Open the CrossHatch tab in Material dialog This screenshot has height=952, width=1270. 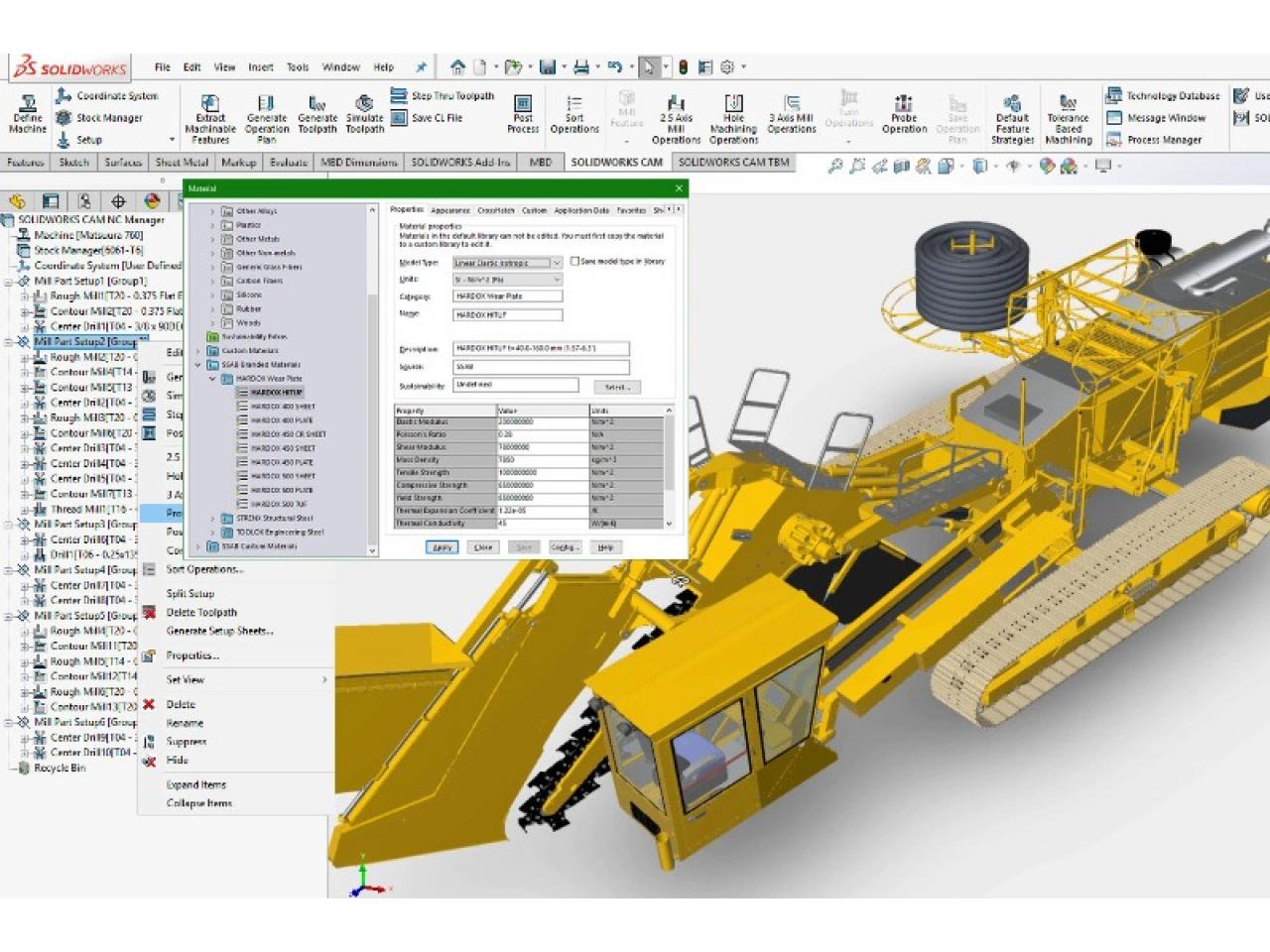coord(496,210)
